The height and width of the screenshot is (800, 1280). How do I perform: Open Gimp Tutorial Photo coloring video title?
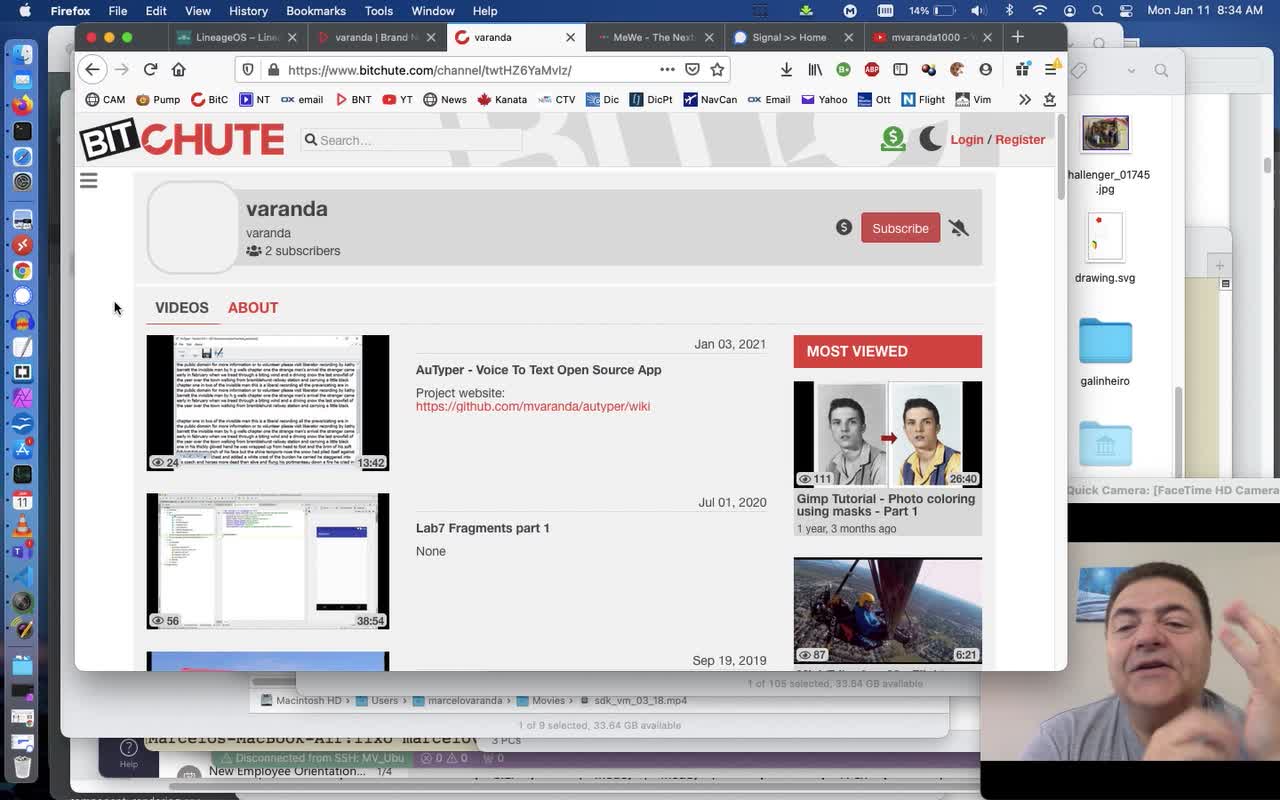click(886, 505)
